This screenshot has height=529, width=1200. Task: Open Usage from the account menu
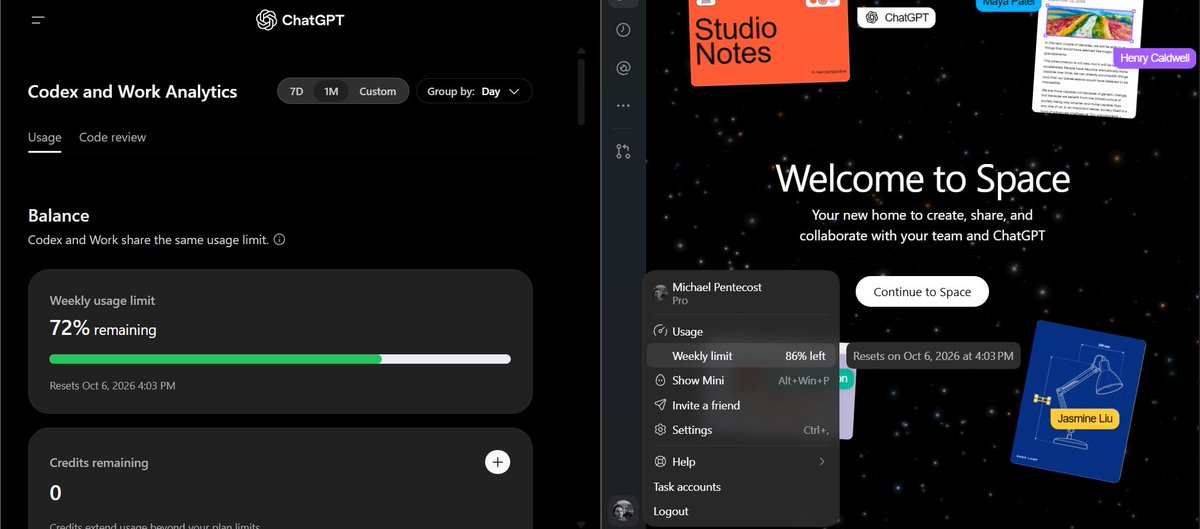click(x=740, y=331)
